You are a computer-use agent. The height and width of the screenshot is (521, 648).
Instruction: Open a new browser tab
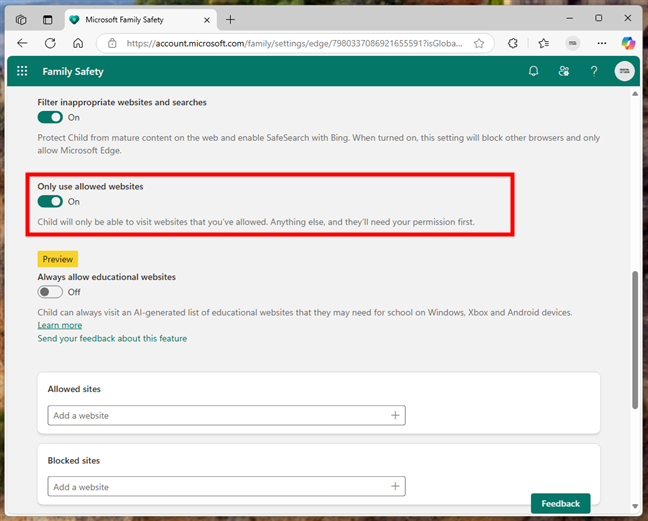click(230, 19)
